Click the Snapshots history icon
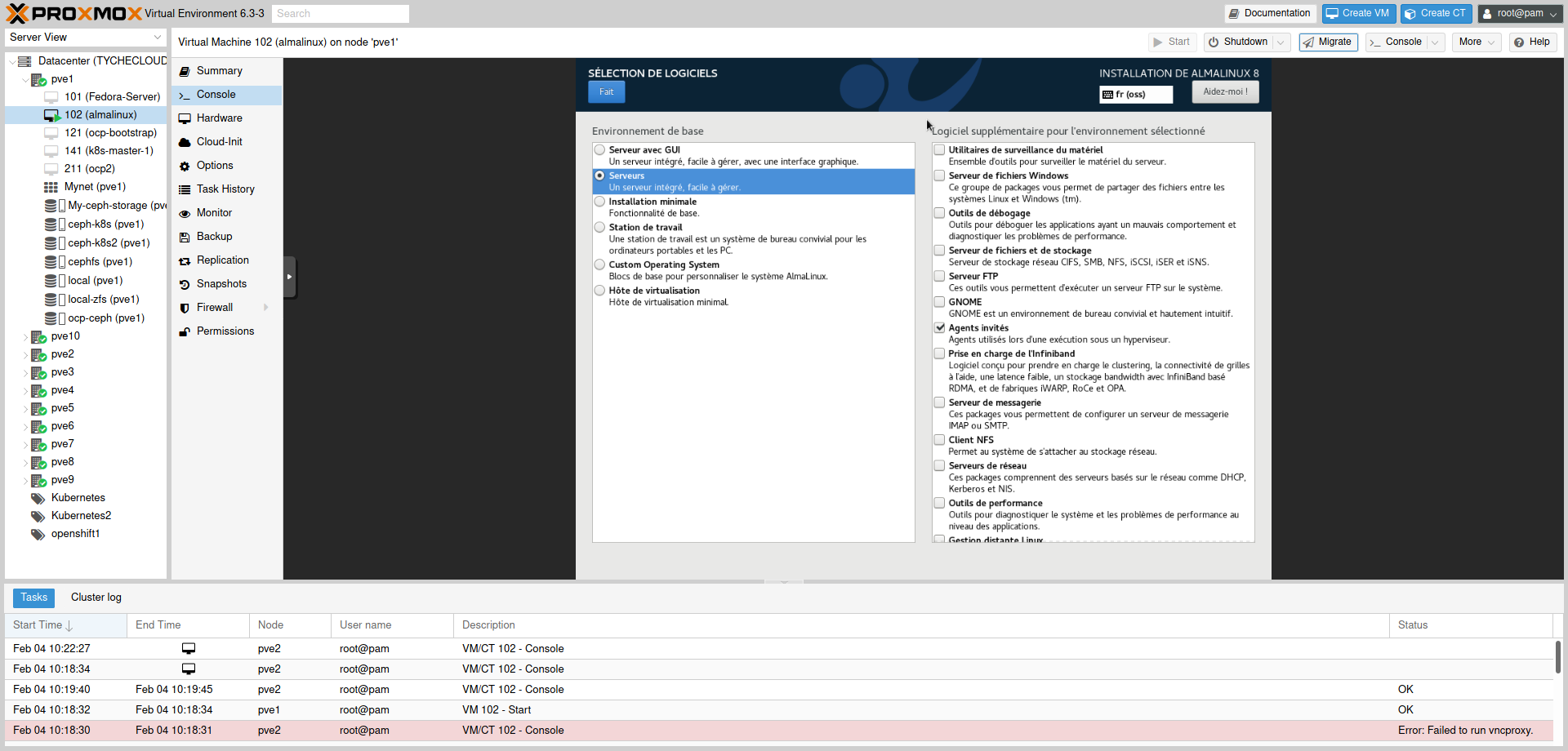The height and width of the screenshot is (751, 1568). pyautogui.click(x=185, y=284)
